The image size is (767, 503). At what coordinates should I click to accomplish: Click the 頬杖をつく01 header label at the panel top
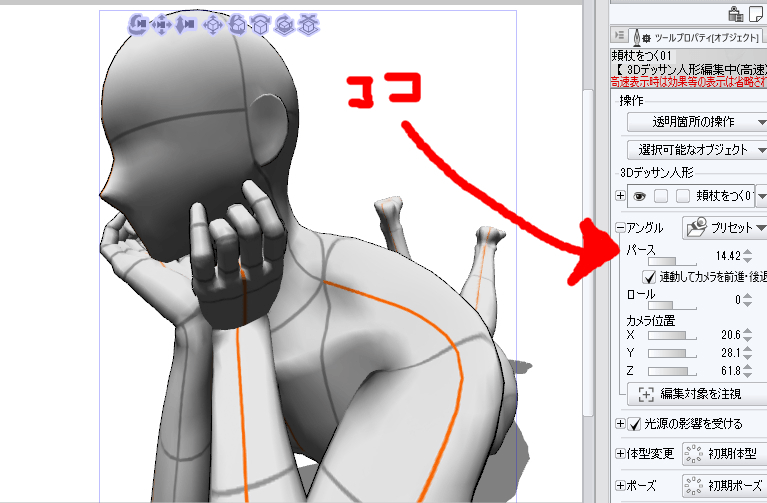coord(642,55)
